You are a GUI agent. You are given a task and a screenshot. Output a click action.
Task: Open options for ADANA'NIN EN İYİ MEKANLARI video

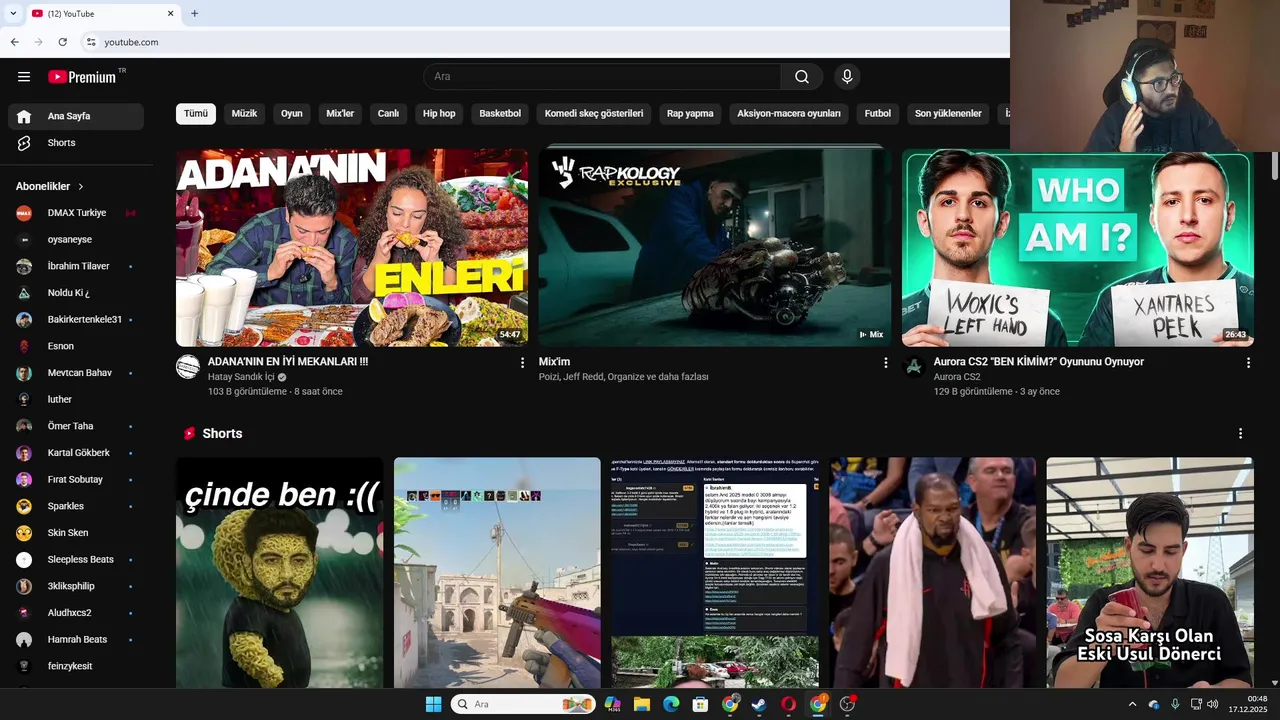pyautogui.click(x=522, y=363)
